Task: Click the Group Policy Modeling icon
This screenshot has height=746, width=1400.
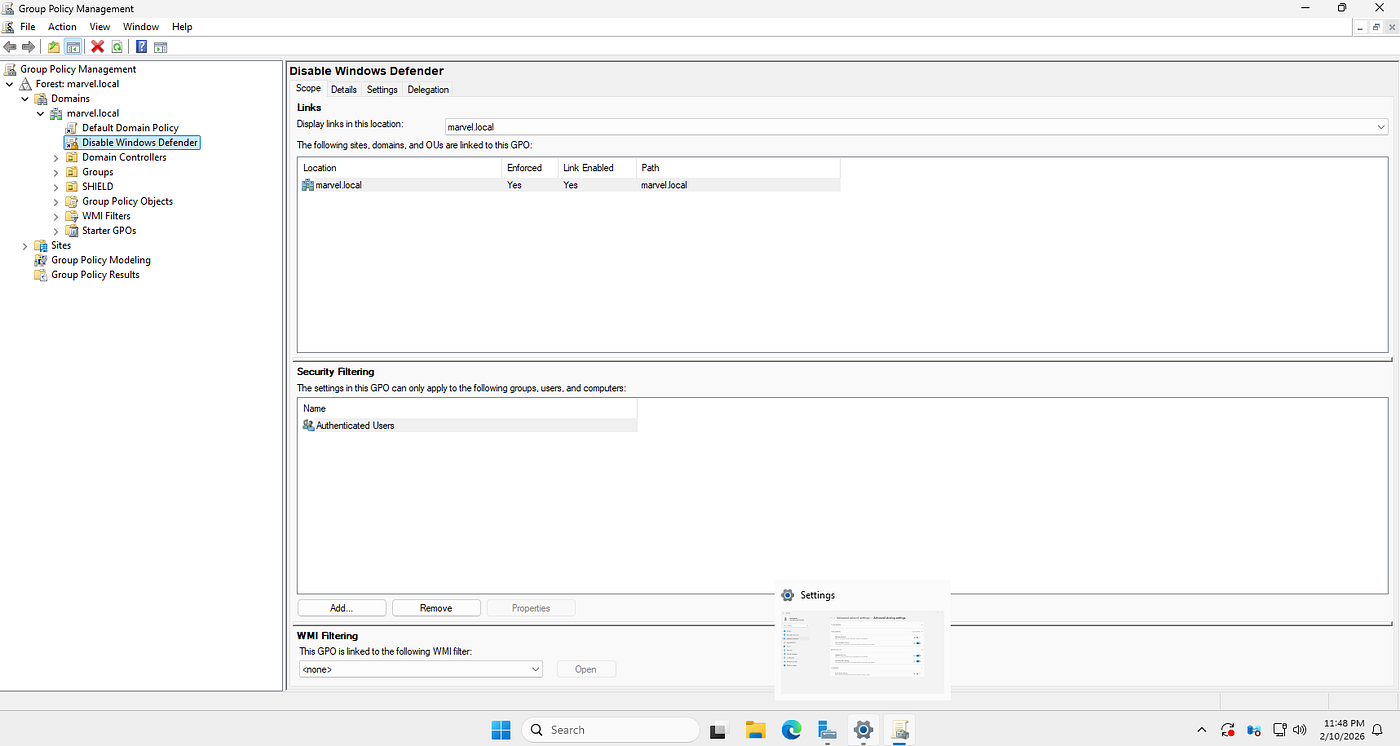Action: click(x=40, y=260)
